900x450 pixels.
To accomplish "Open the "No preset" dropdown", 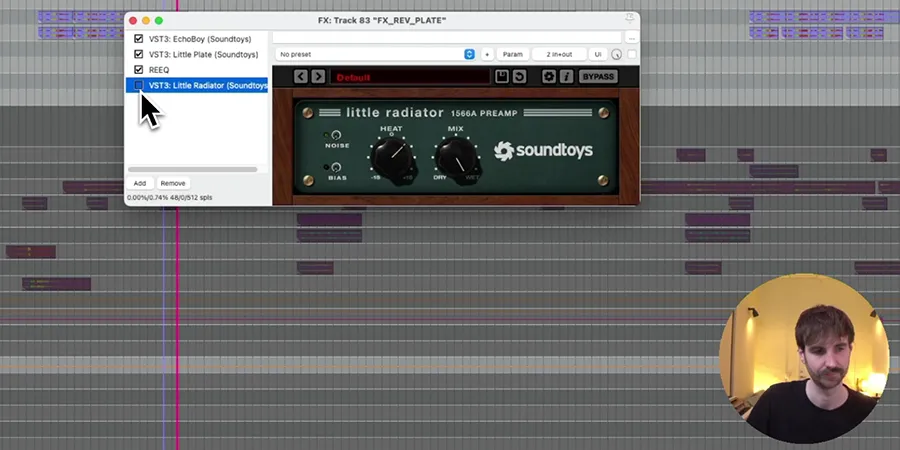I will (375, 55).
